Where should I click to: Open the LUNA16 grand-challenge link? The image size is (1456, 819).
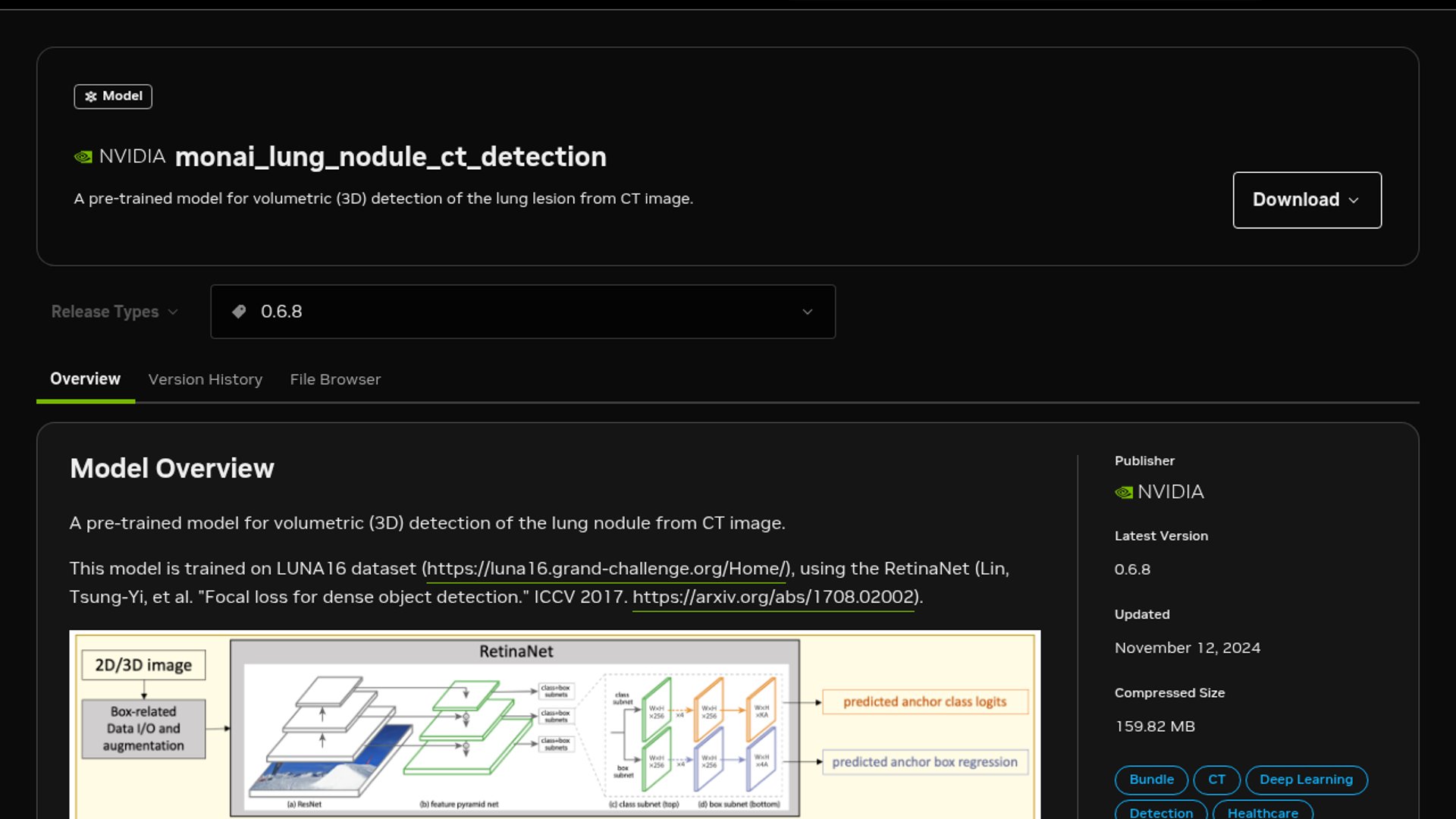pos(607,569)
